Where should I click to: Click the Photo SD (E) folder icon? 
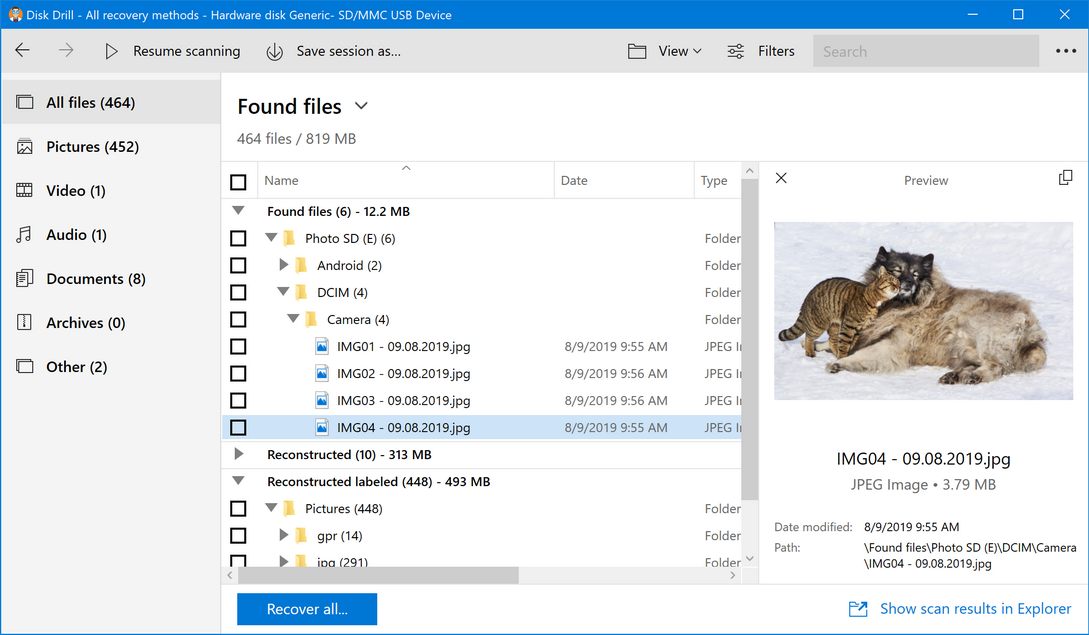pyautogui.click(x=289, y=238)
